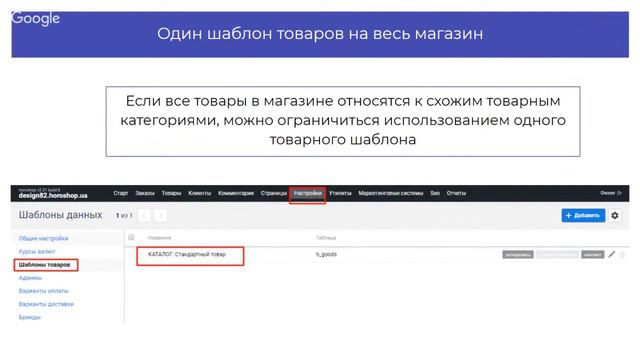The image size is (640, 360).
Task: Switch to Страницы in top navigation
Action: point(273,193)
